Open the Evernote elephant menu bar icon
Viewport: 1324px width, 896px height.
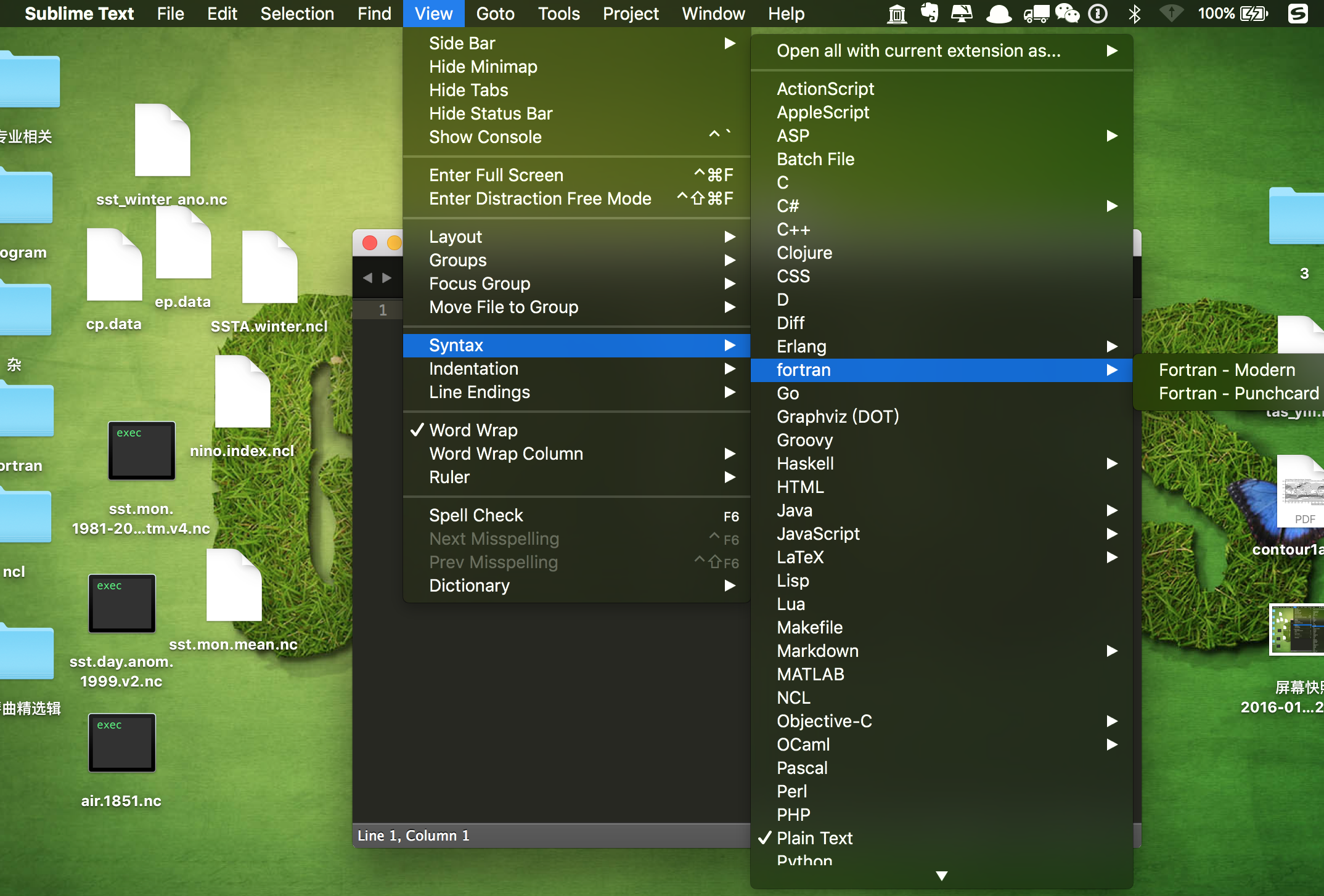(x=930, y=13)
